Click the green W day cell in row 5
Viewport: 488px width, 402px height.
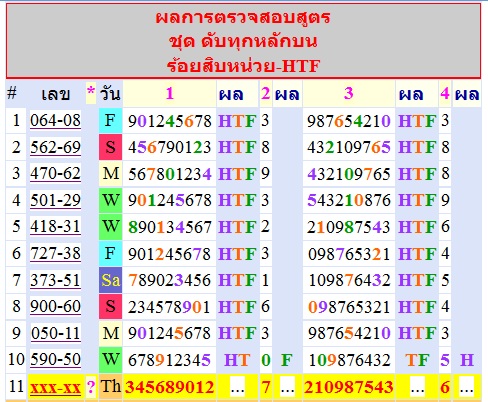tap(110, 227)
